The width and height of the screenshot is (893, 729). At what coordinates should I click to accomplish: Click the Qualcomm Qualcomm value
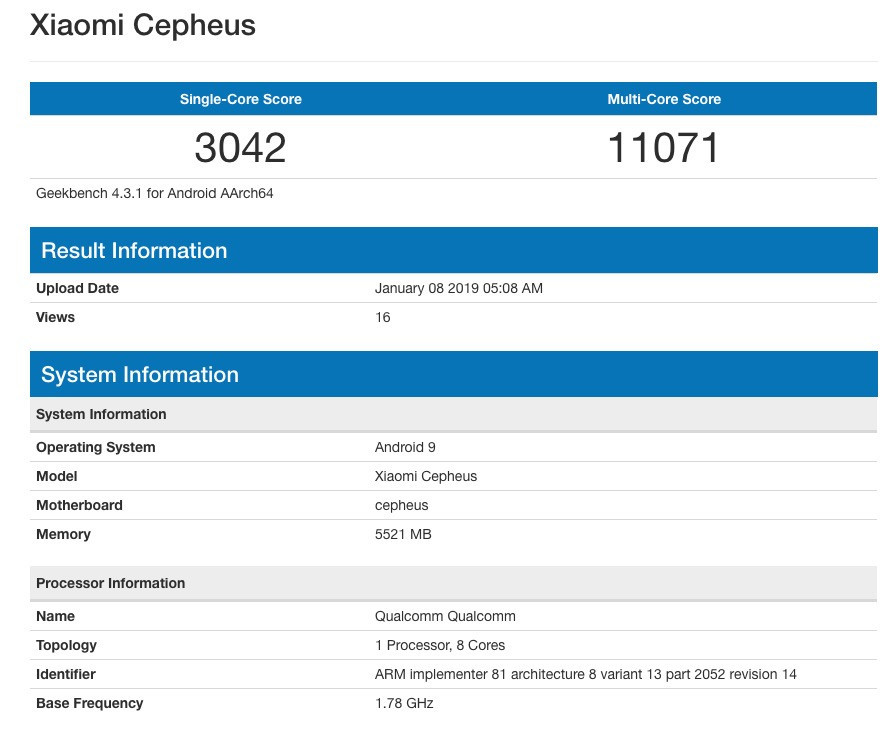(445, 616)
